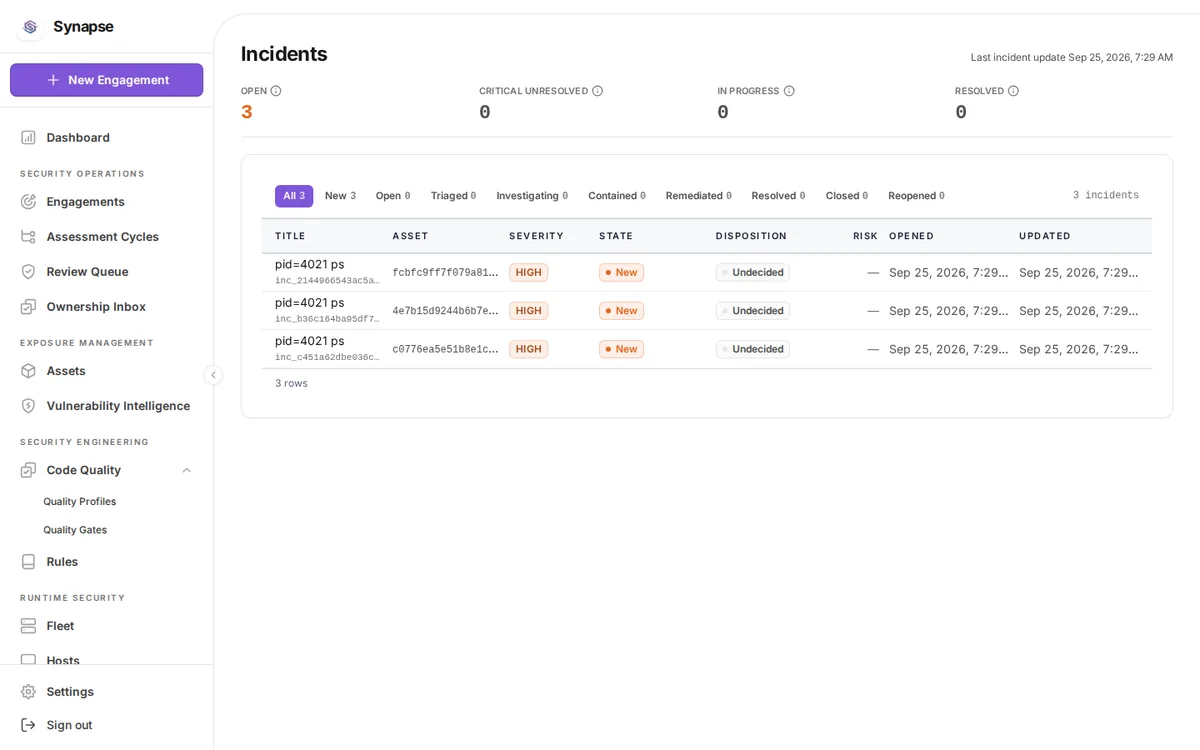
Task: Select the Investigating filter tab
Action: coord(532,196)
